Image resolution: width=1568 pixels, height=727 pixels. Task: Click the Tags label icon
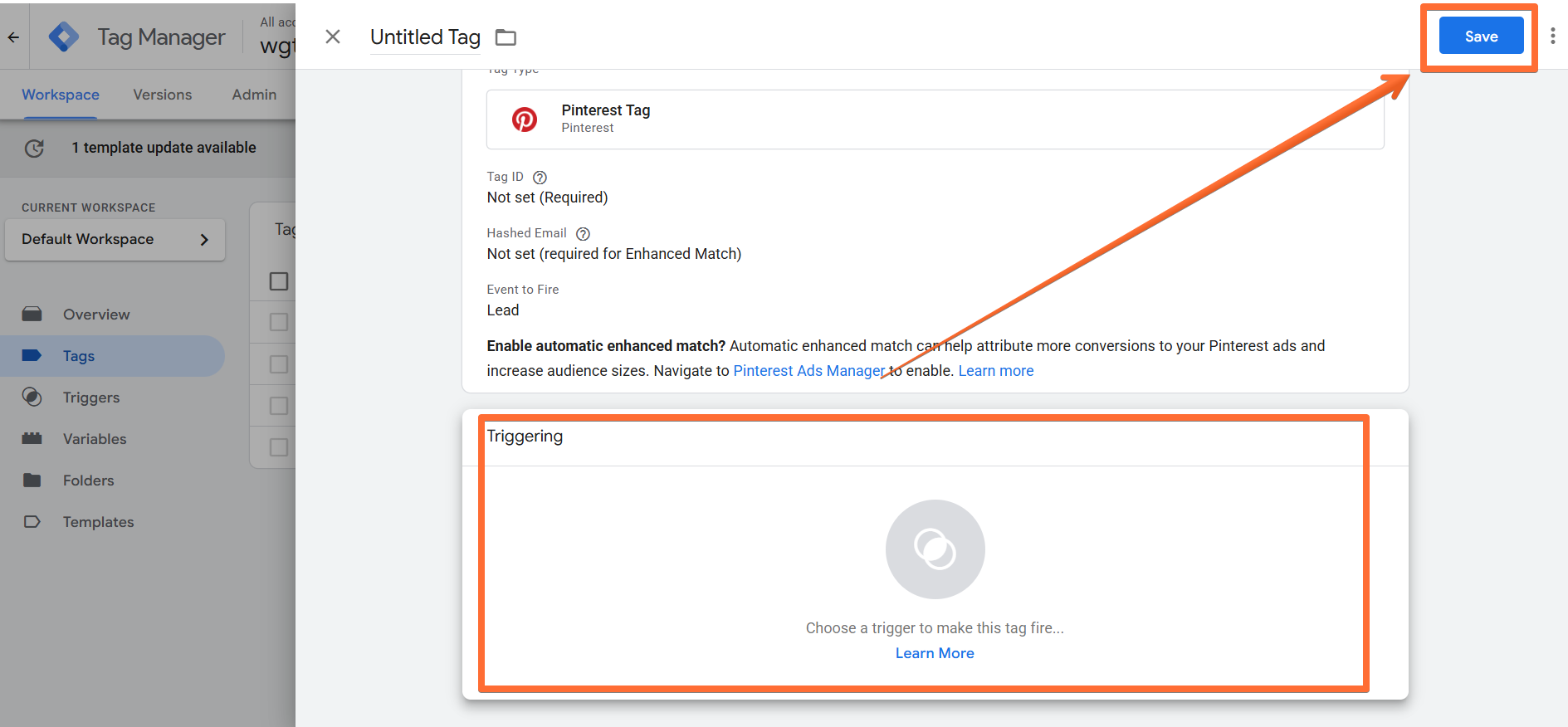(32, 355)
